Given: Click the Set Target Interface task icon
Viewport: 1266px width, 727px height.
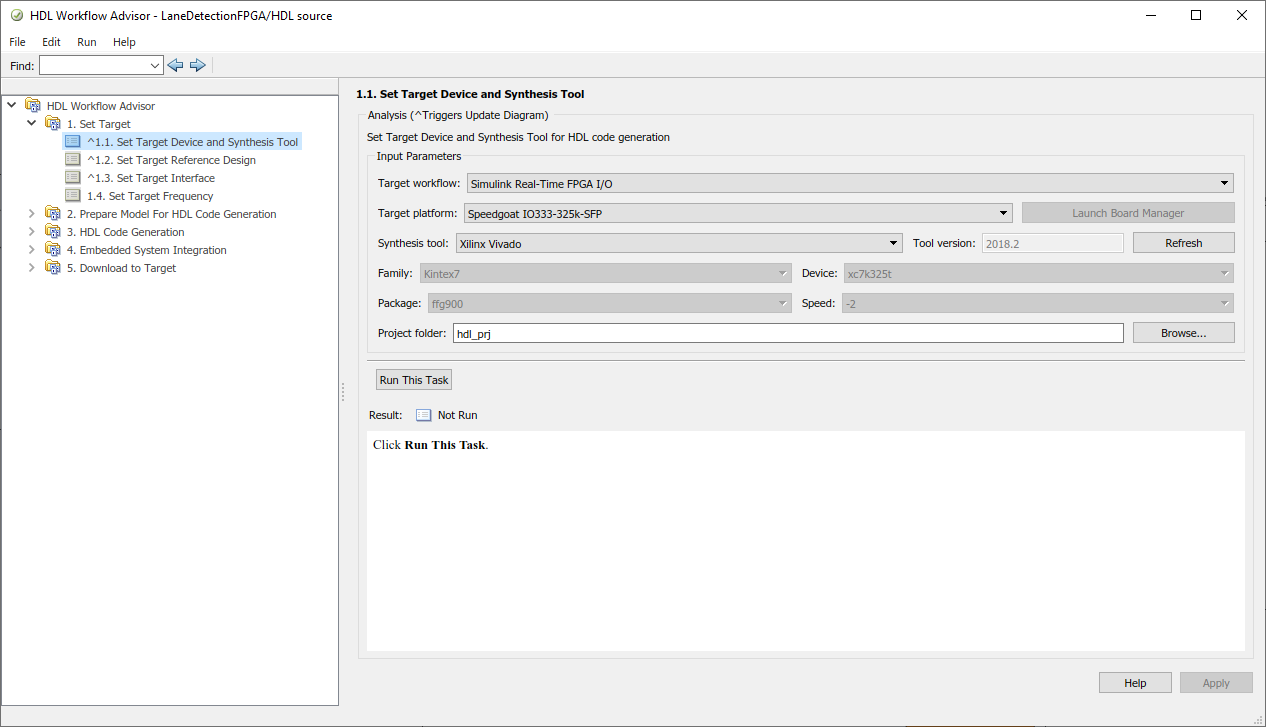Looking at the screenshot, I should pyautogui.click(x=73, y=178).
